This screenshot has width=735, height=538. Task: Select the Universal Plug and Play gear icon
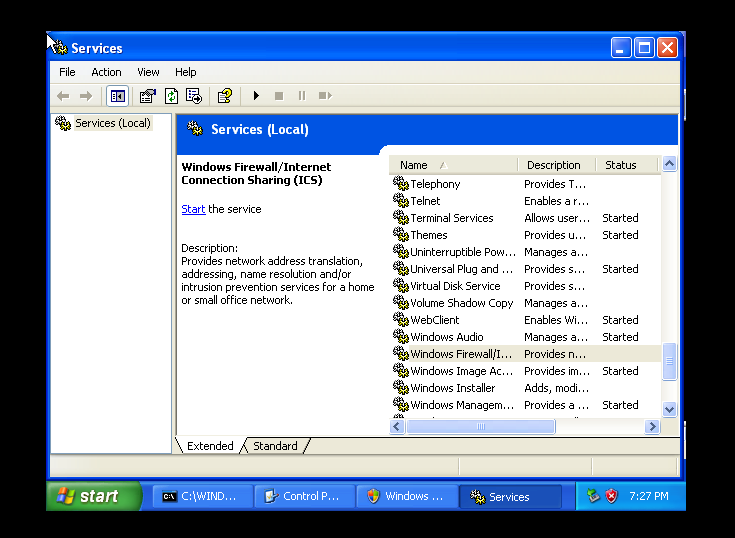[x=401, y=269]
